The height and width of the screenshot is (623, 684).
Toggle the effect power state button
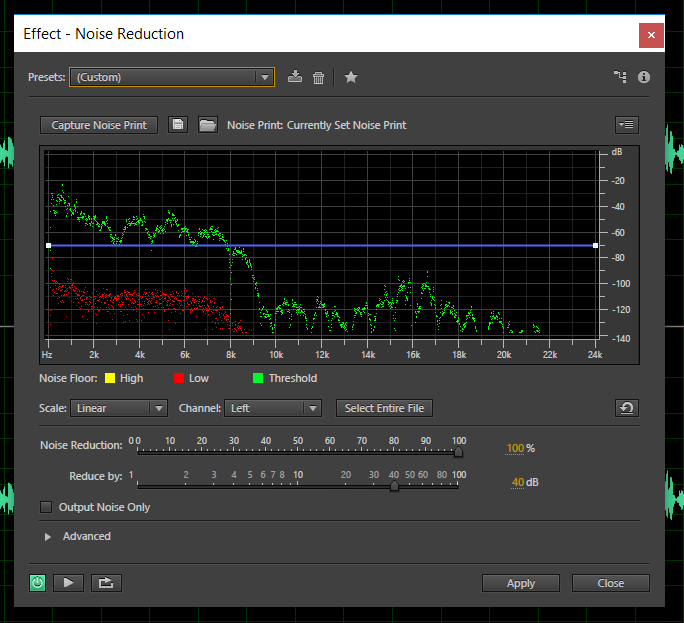click(x=38, y=583)
